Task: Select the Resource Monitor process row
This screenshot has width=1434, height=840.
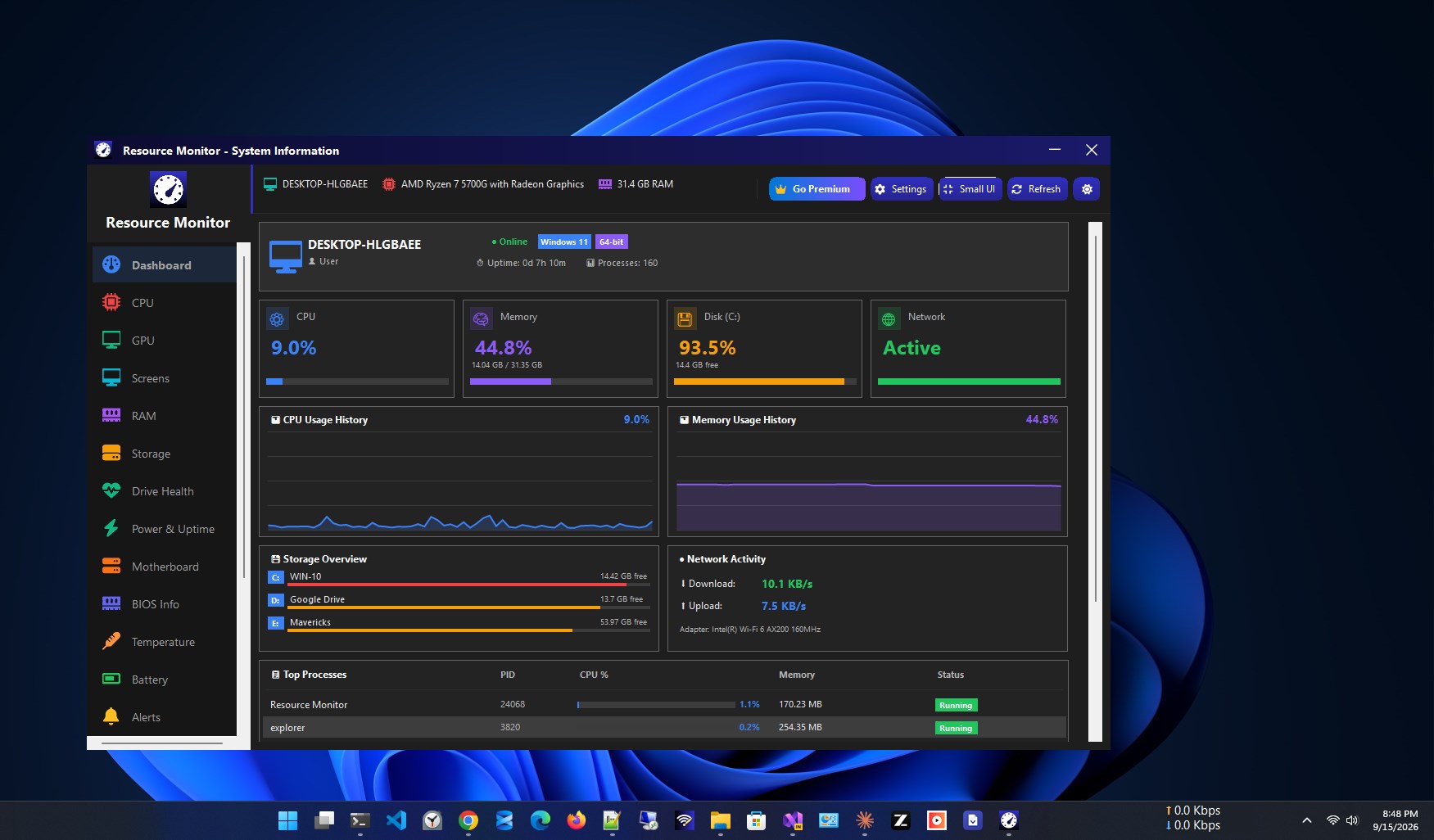Action: click(x=664, y=704)
